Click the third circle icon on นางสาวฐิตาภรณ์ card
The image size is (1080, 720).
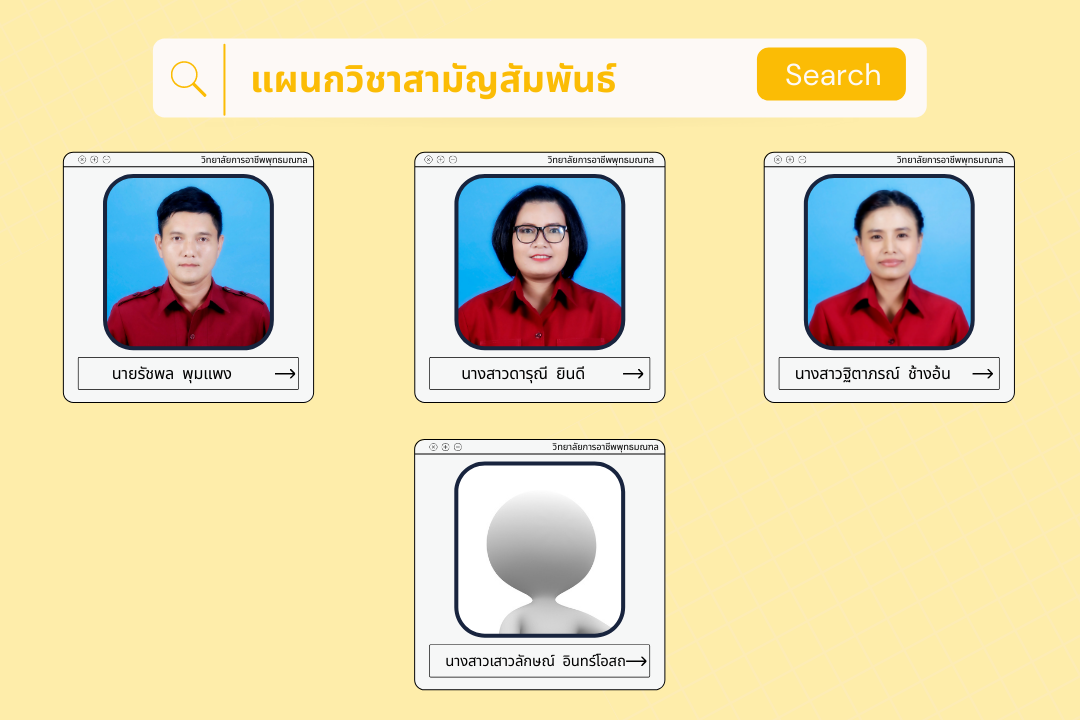pyautogui.click(x=802, y=160)
